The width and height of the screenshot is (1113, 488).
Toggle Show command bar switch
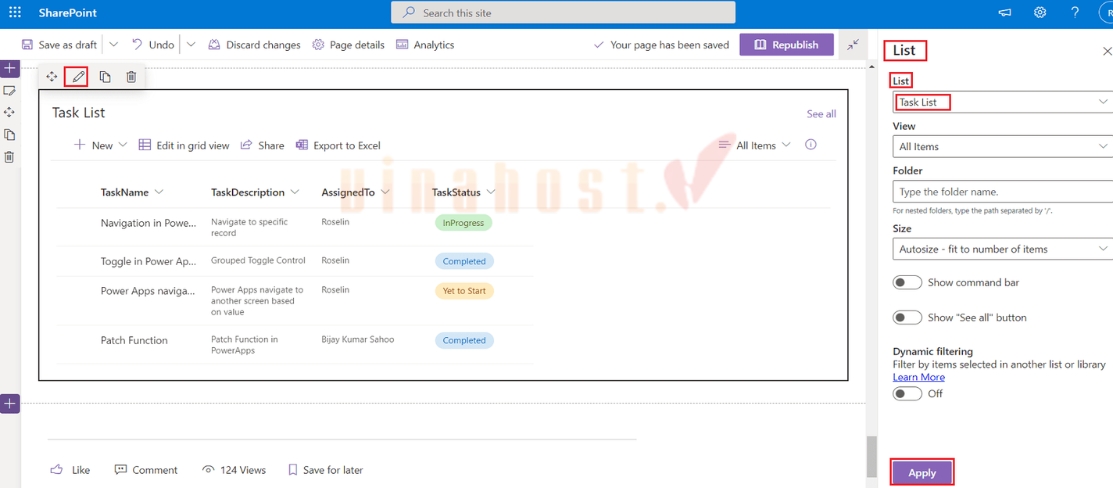pyautogui.click(x=907, y=282)
